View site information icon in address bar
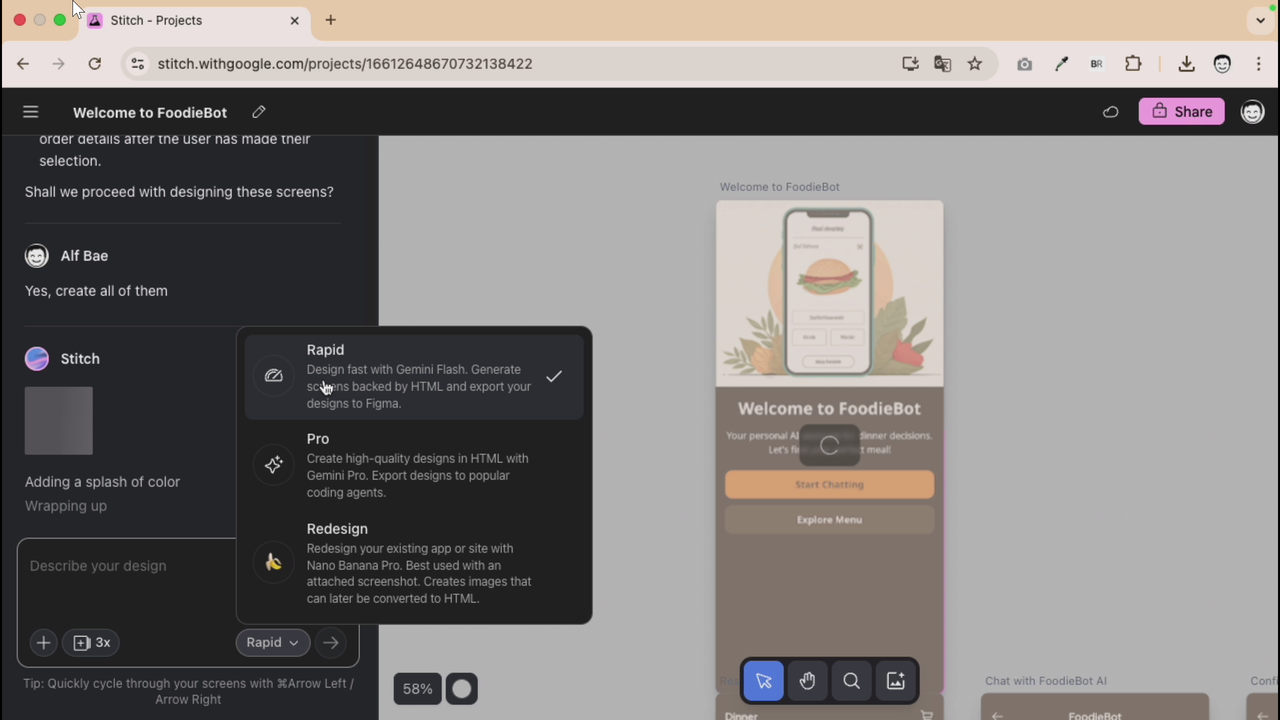Viewport: 1280px width, 720px height. (138, 64)
